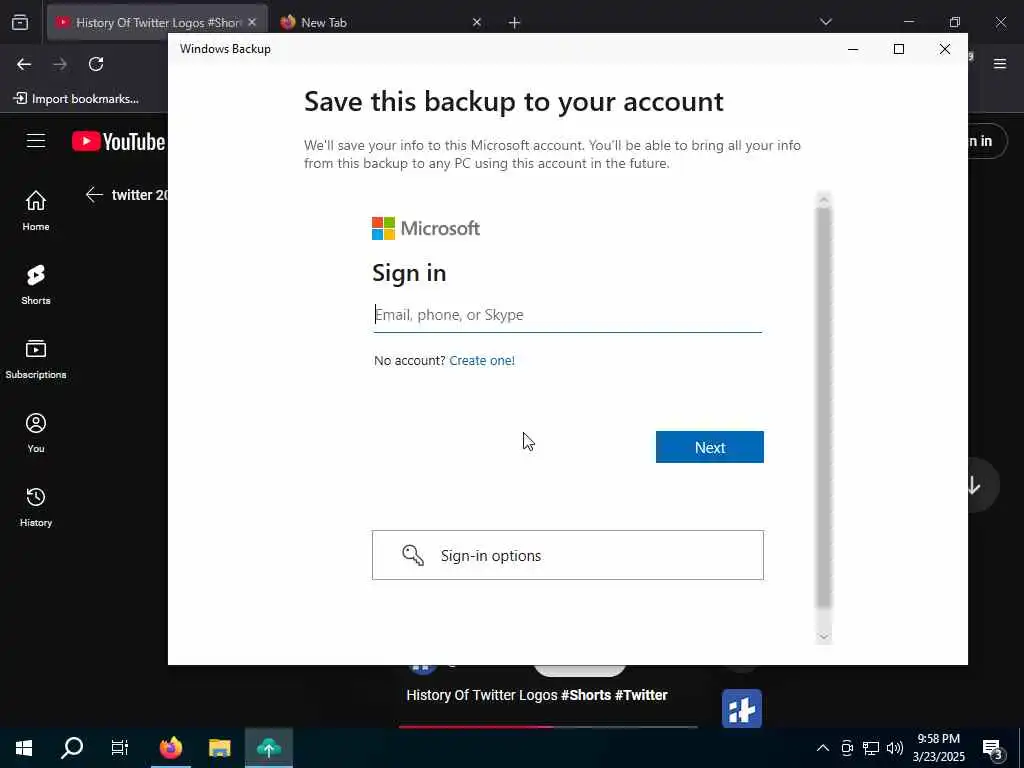Image resolution: width=1024 pixels, height=768 pixels.
Task: Click the Next button
Action: coord(709,447)
